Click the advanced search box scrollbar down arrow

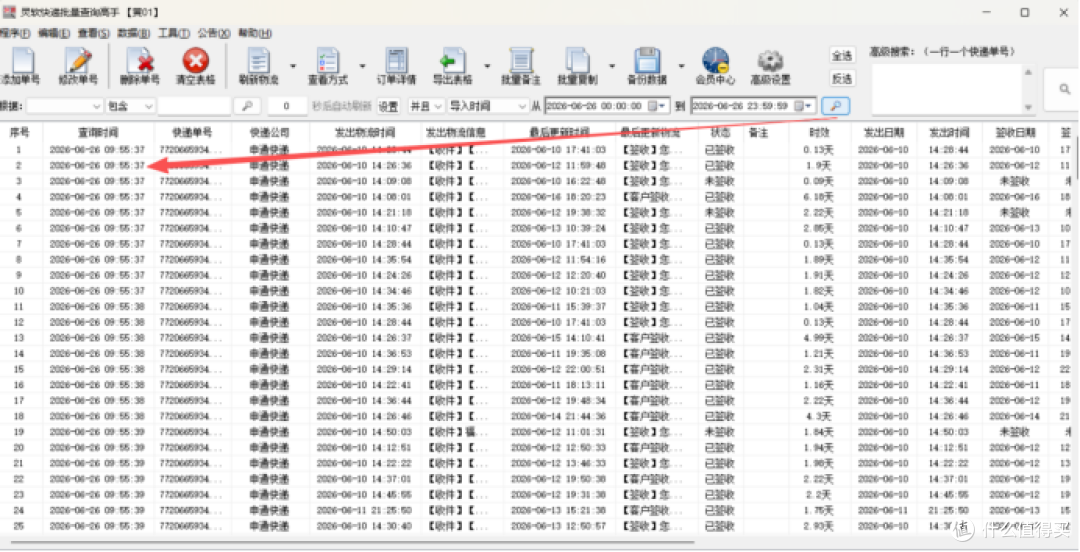[x=1028, y=108]
